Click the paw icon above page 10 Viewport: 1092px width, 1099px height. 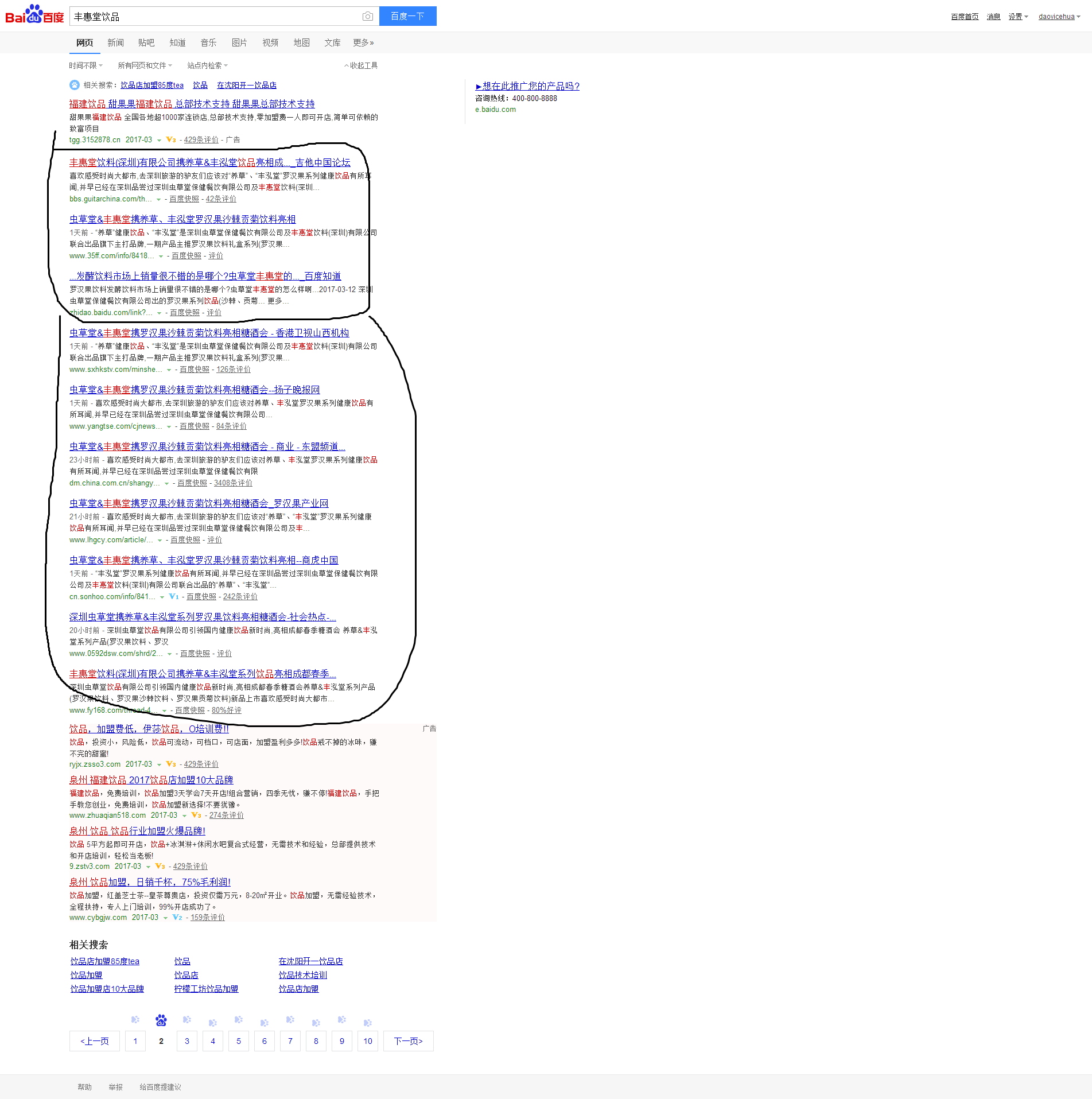368,1022
